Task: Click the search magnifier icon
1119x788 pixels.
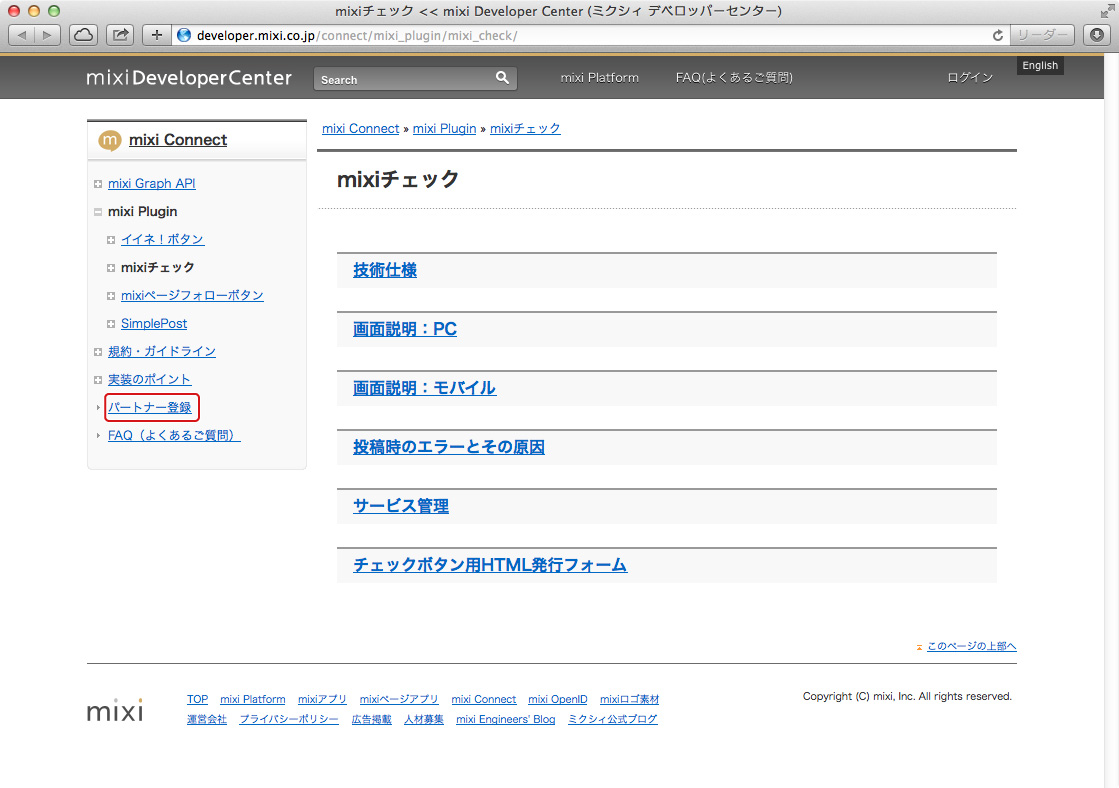Action: pos(502,78)
